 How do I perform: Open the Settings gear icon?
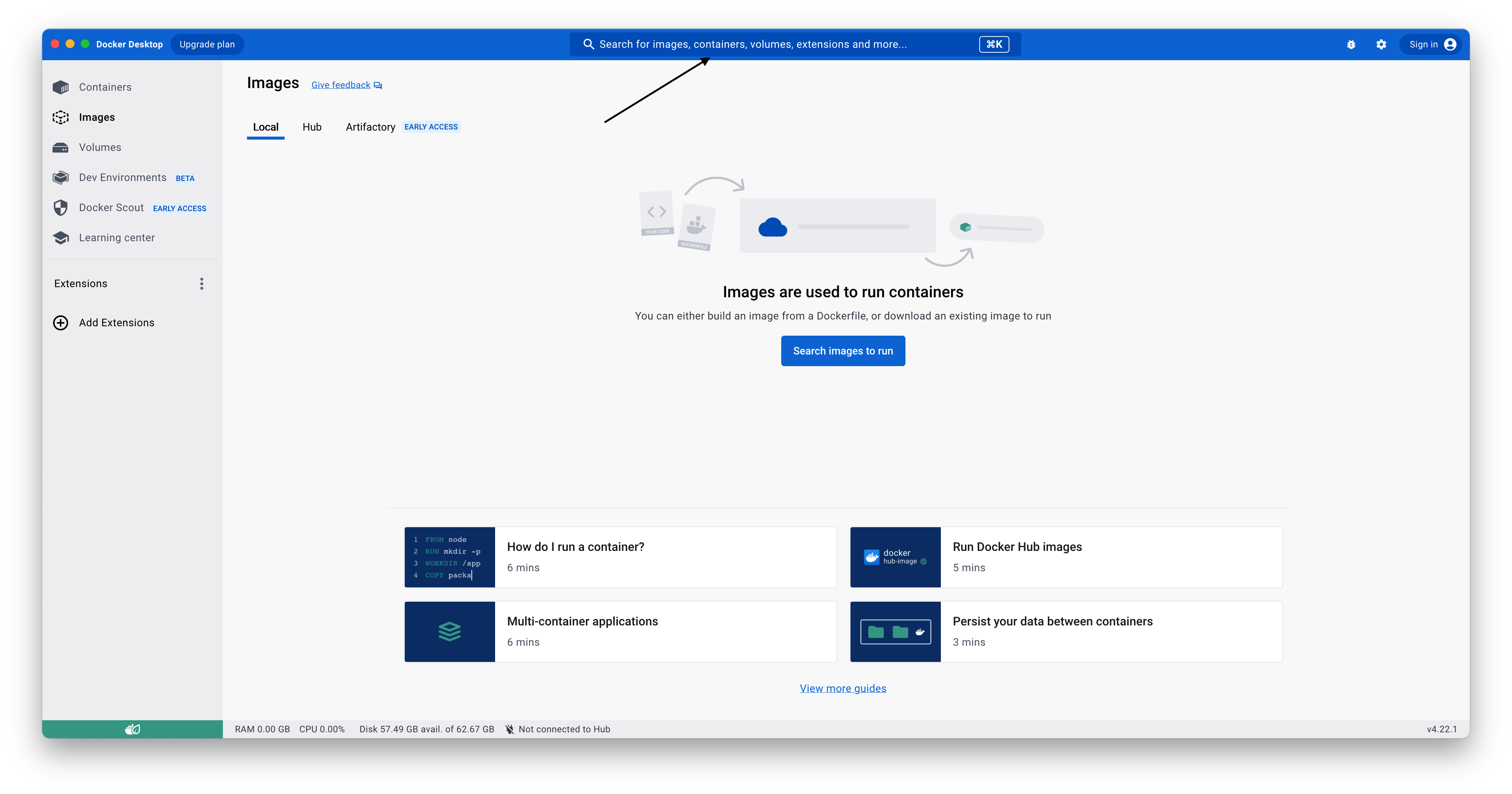pyautogui.click(x=1381, y=45)
